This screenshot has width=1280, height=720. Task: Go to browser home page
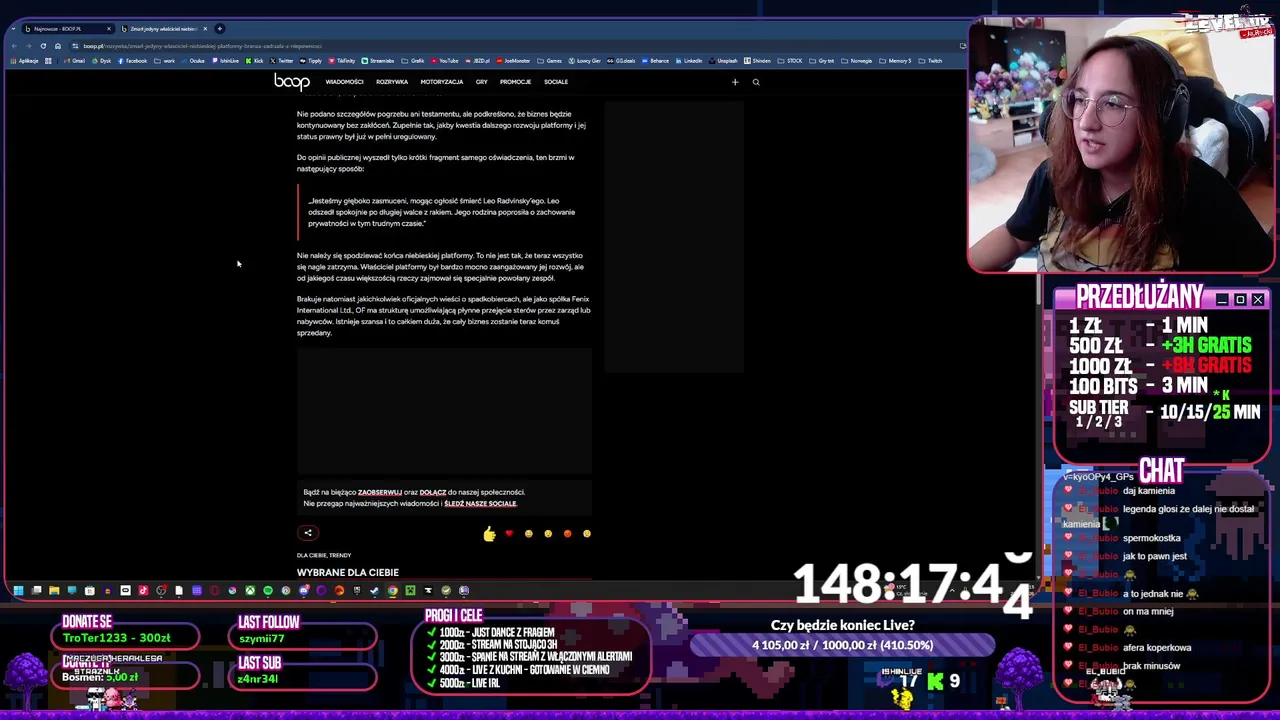point(58,46)
